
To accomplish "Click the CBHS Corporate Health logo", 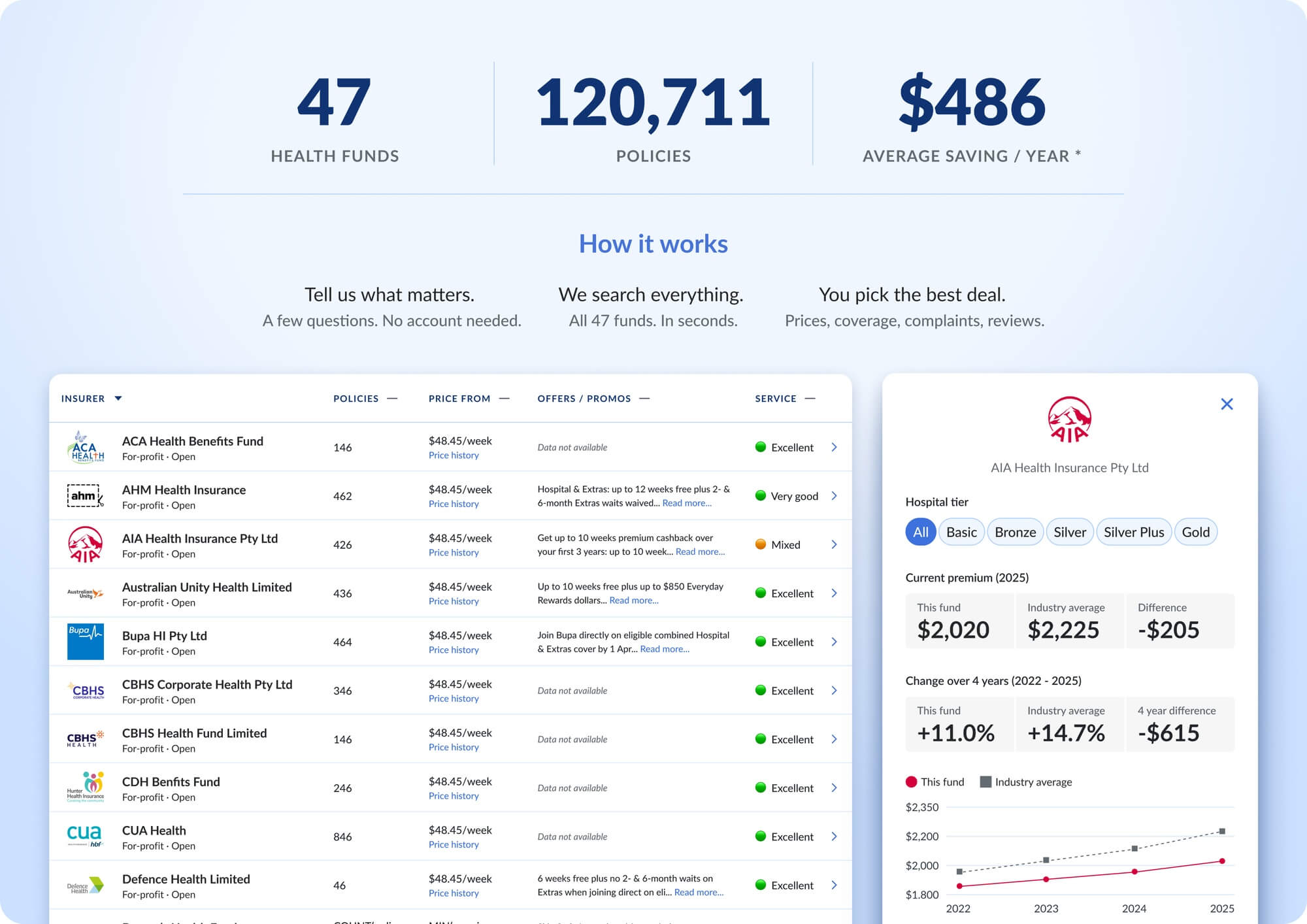I will point(86,691).
